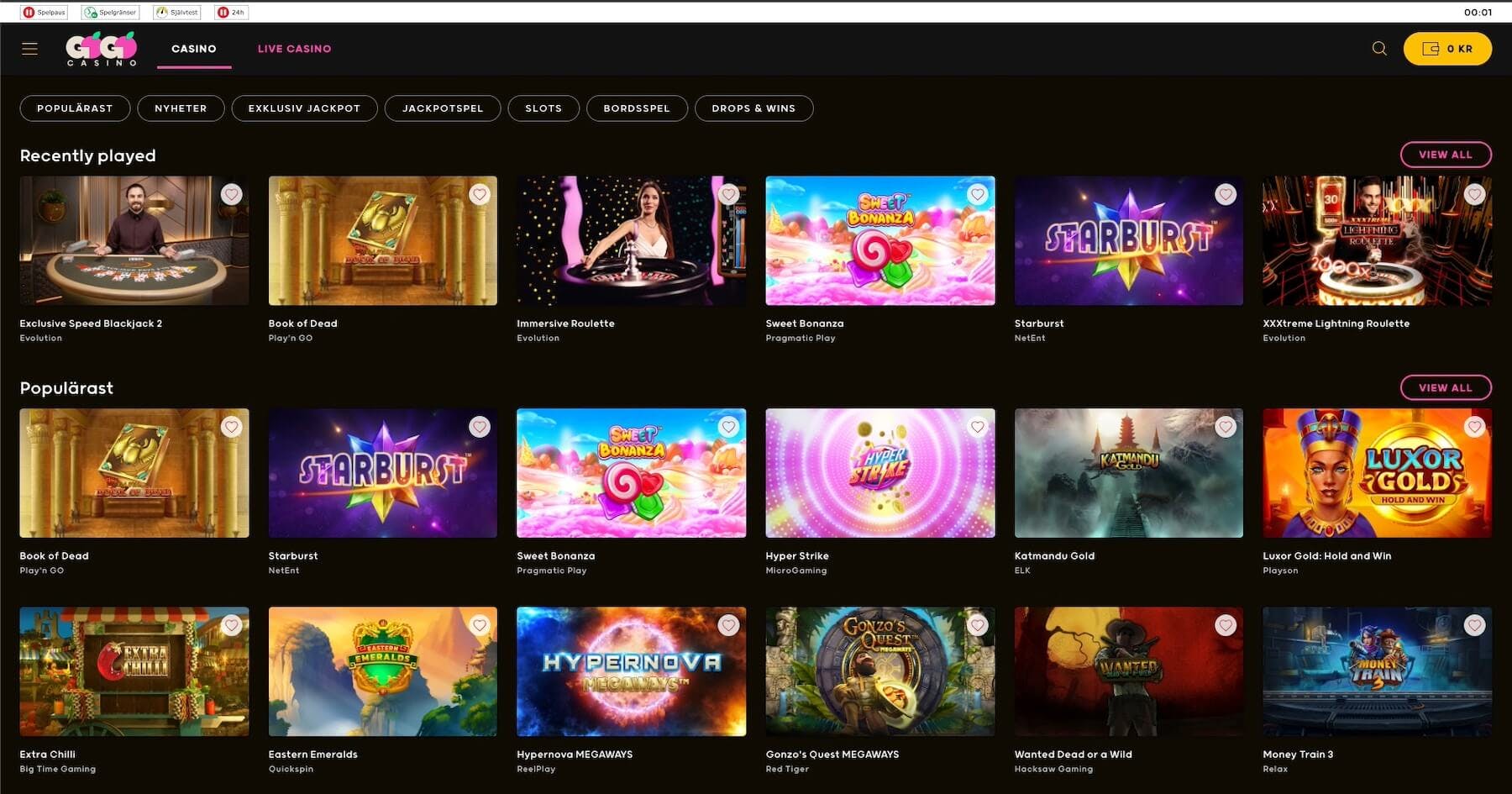Click the GoGo Casino logo
Image resolution: width=1512 pixels, height=794 pixels.
(x=102, y=49)
